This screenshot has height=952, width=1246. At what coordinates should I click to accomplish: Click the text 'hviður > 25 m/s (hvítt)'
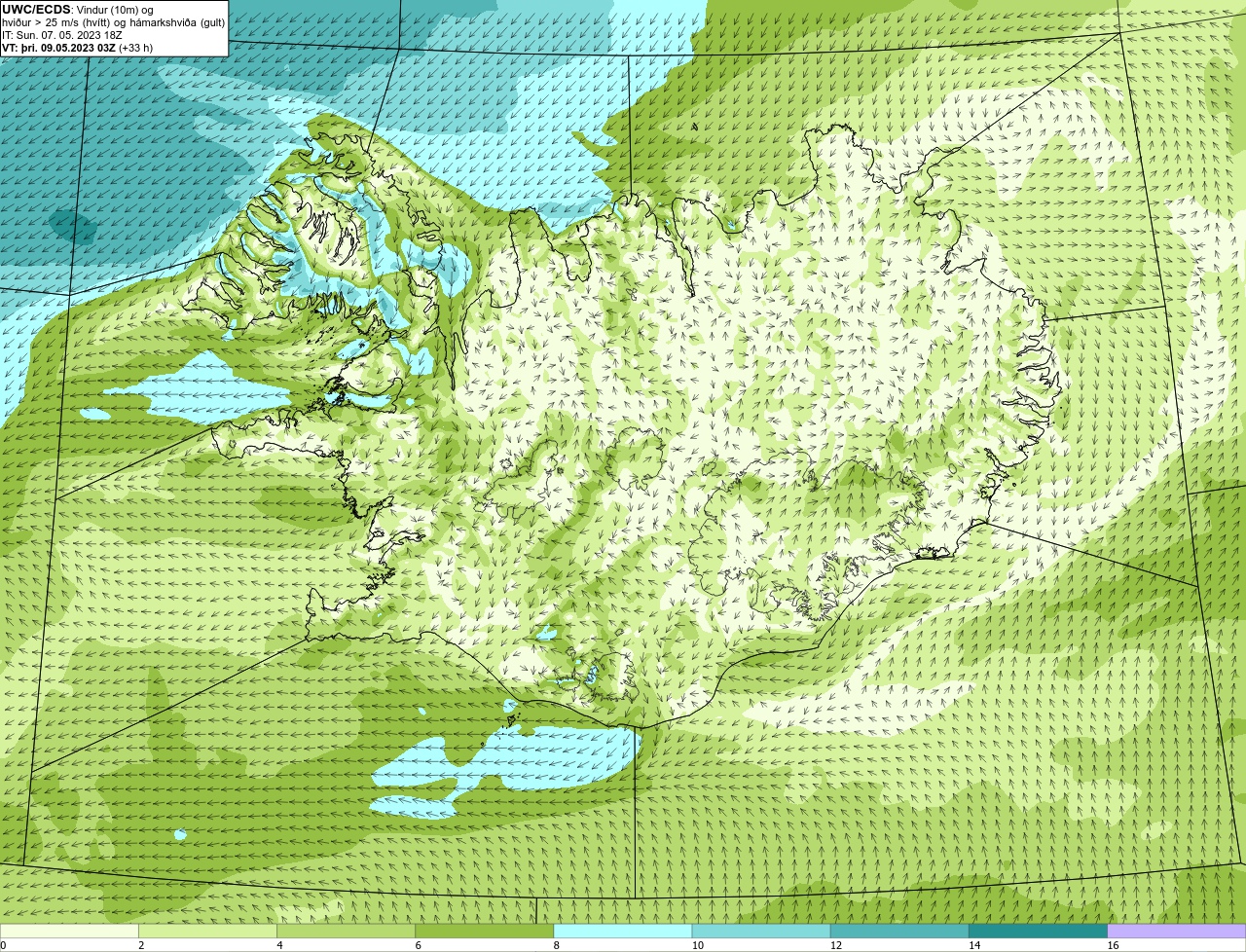pyautogui.click(x=56, y=22)
